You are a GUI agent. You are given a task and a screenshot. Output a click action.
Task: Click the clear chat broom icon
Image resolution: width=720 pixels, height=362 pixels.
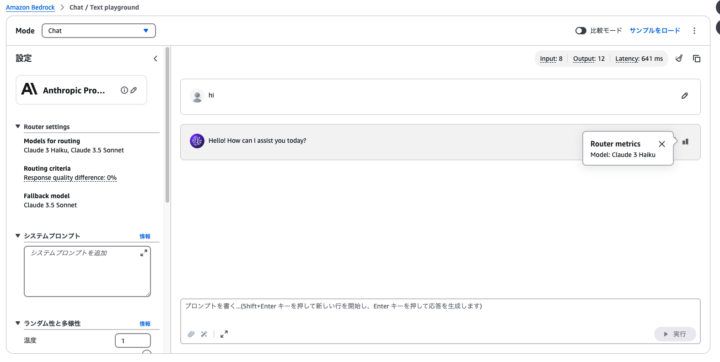click(679, 58)
